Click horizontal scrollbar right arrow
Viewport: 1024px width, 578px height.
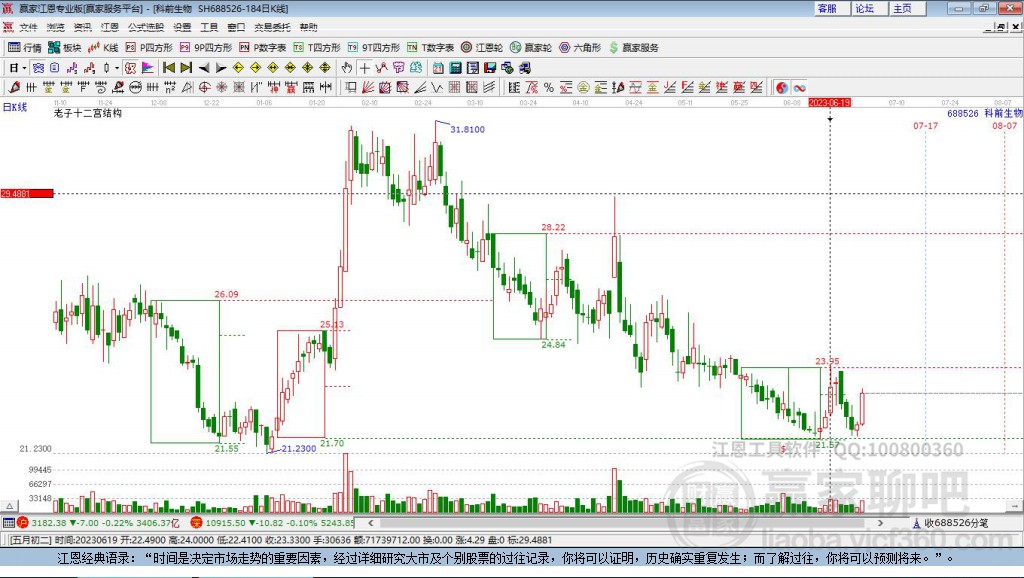[x=880, y=522]
